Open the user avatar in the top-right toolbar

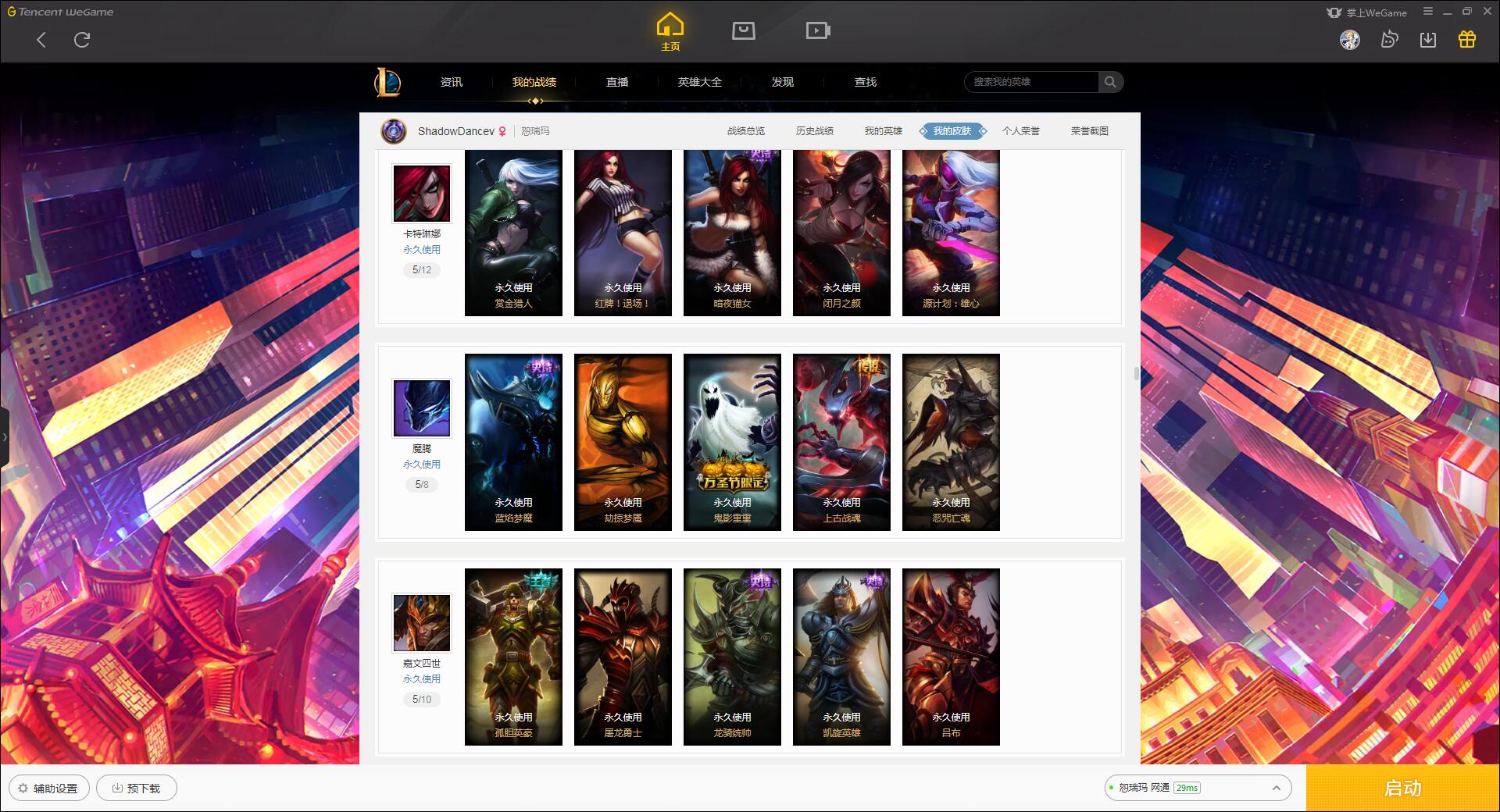1350,40
